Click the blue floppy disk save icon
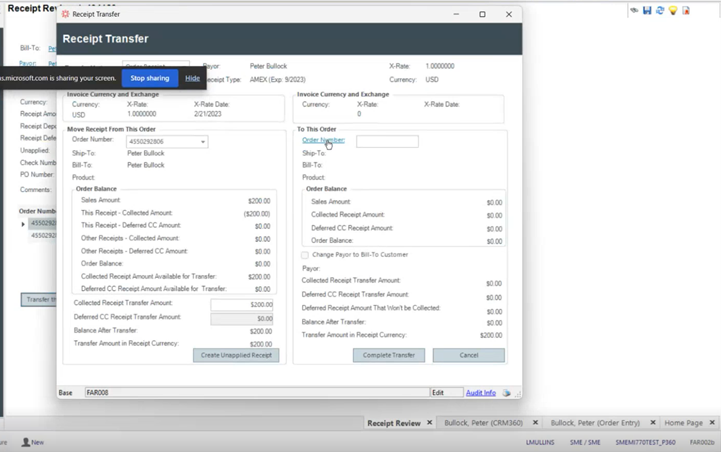Screen dimensions: 721x452 tap(647, 10)
